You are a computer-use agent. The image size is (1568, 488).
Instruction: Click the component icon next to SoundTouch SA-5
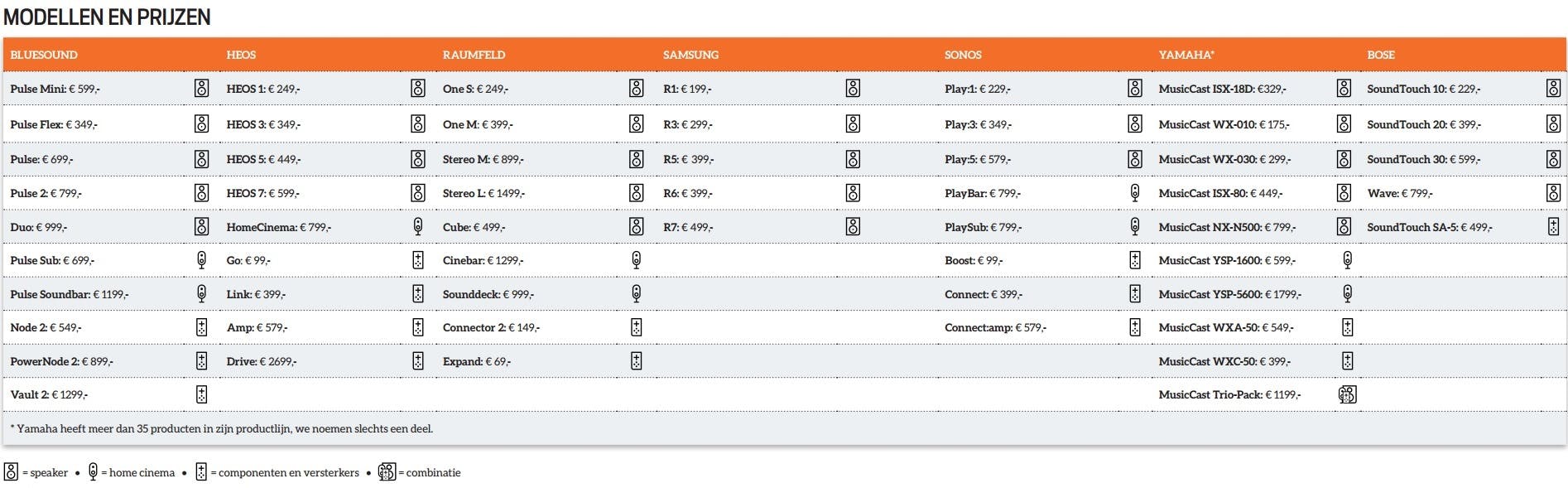pos(1553,227)
